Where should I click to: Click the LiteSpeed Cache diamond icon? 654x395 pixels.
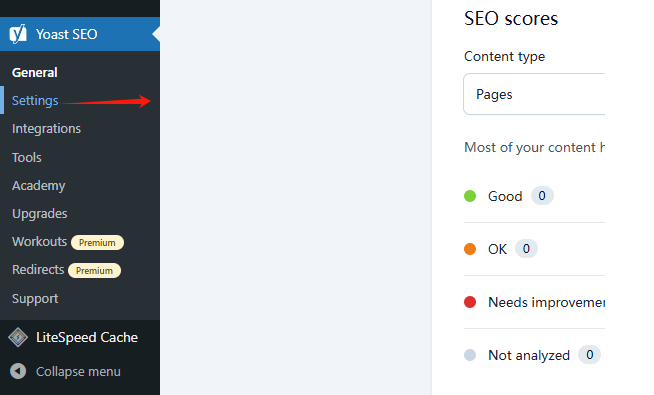pos(18,337)
